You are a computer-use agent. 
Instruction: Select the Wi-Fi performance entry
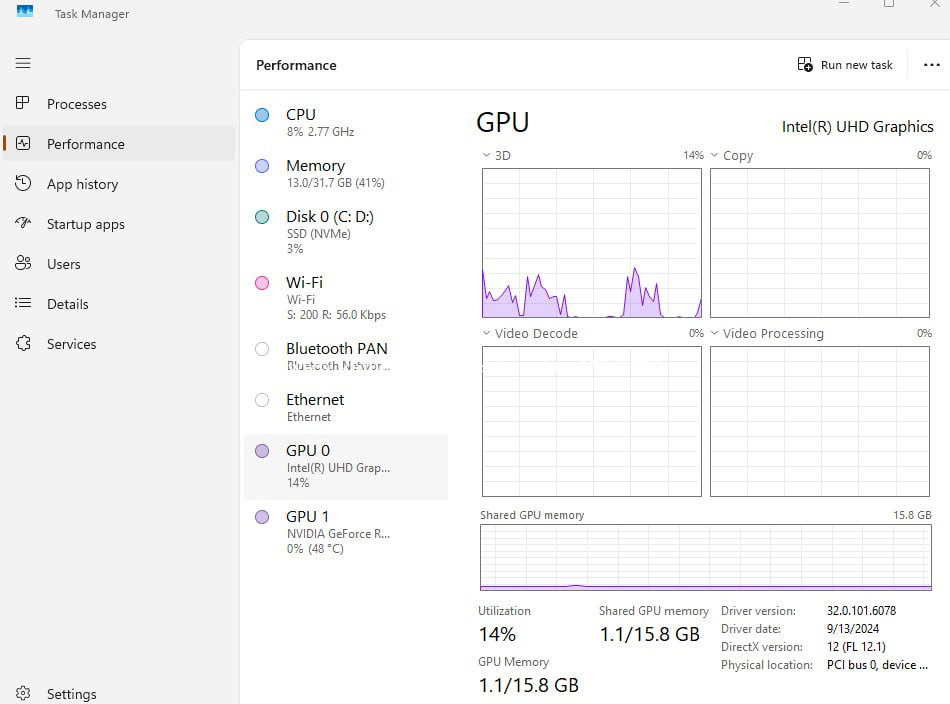[x=346, y=297]
